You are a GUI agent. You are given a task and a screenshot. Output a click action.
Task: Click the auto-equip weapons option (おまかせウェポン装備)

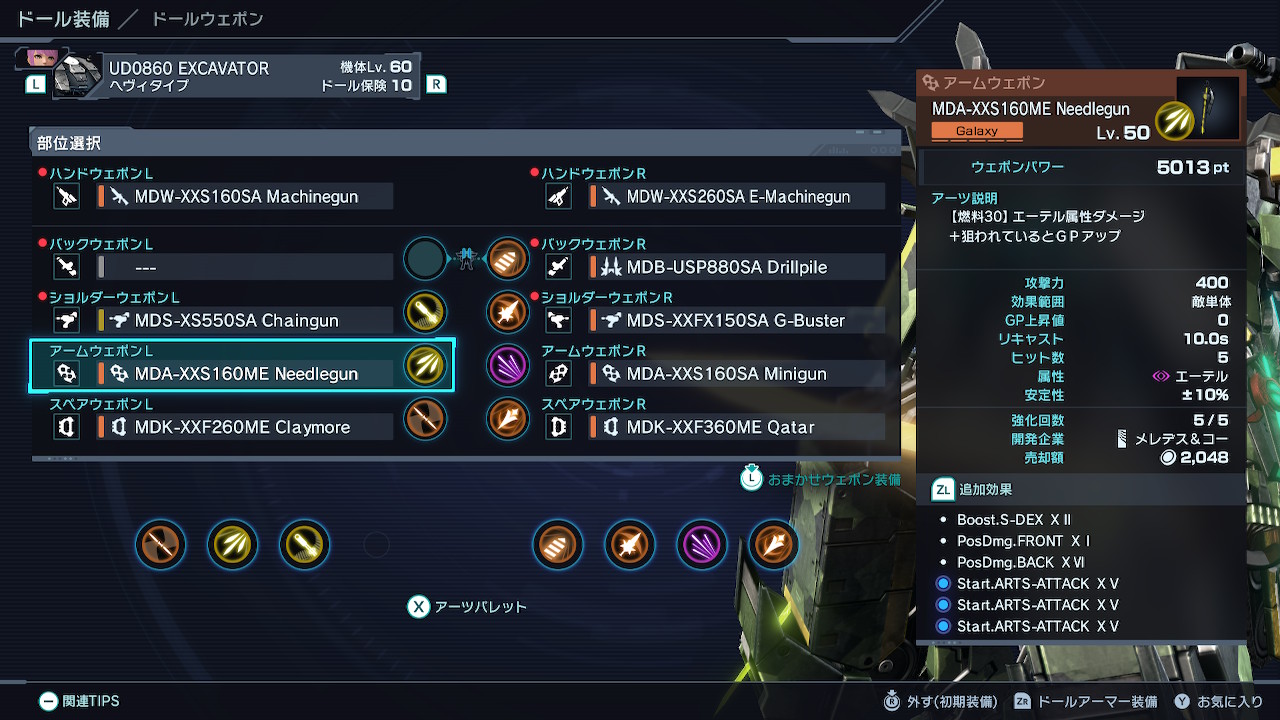[x=821, y=479]
